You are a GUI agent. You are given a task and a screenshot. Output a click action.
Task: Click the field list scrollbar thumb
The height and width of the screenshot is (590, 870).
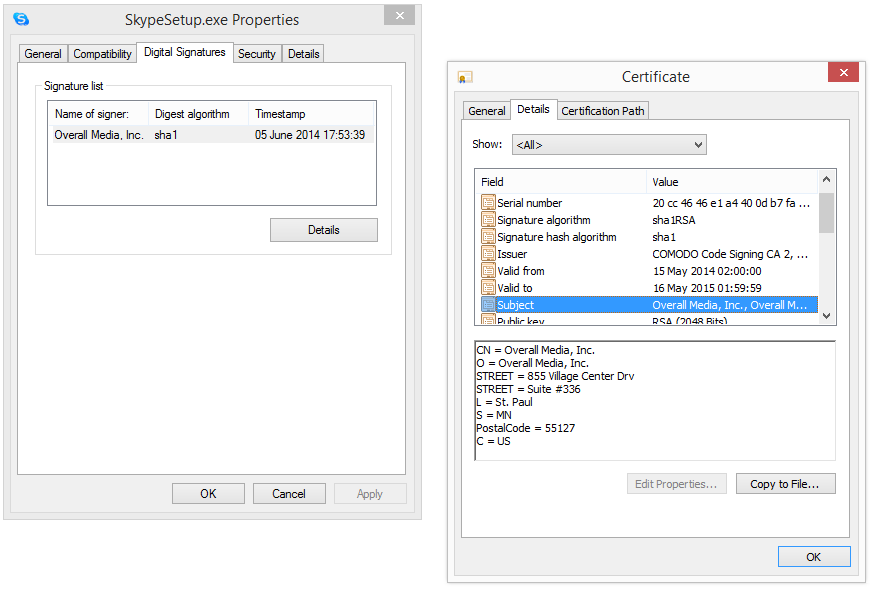click(x=826, y=213)
